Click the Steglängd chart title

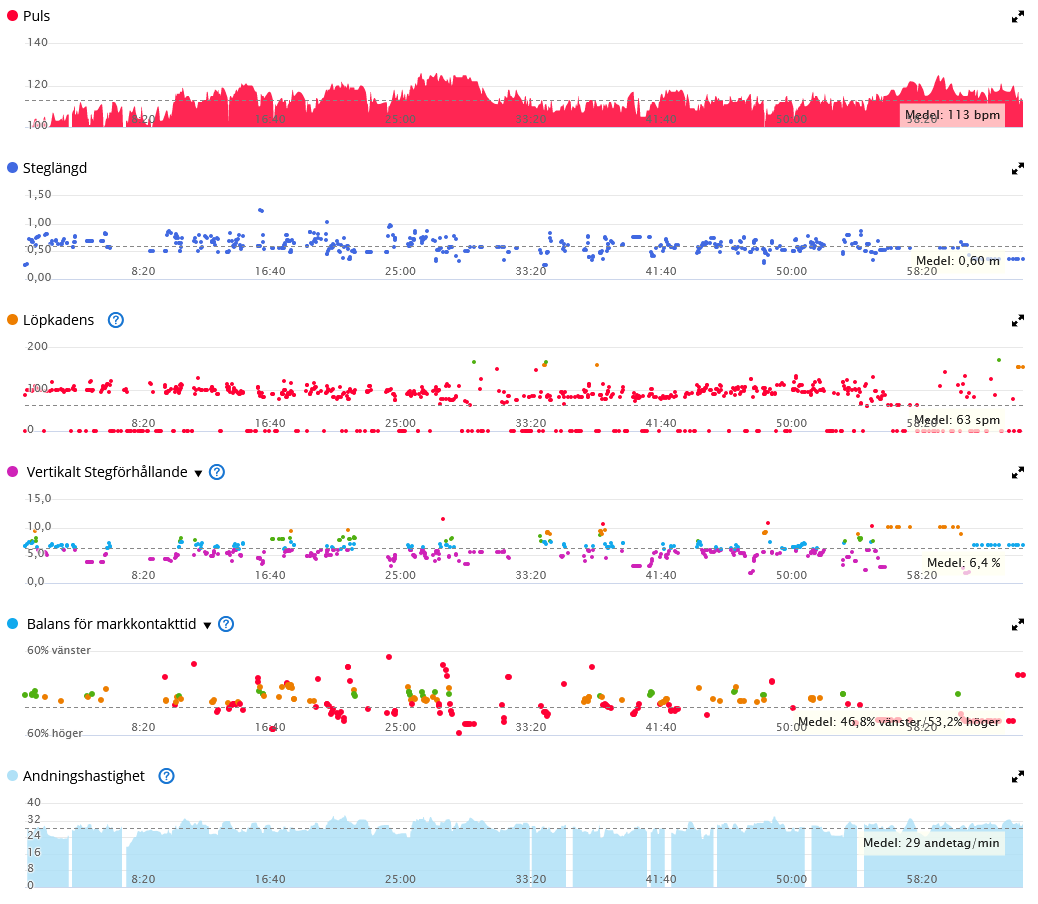coord(55,168)
